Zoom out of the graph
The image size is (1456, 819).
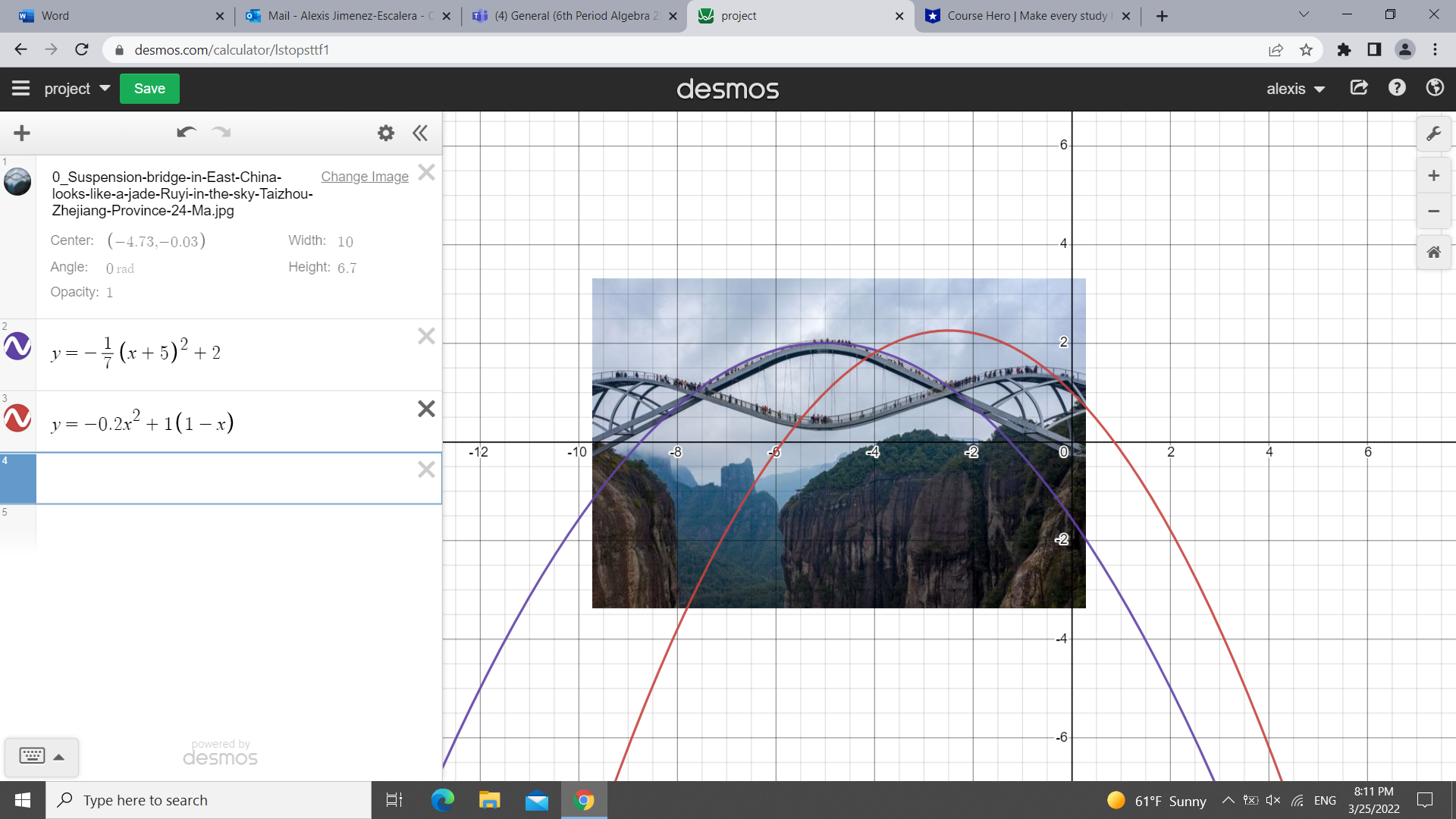pos(1433,212)
